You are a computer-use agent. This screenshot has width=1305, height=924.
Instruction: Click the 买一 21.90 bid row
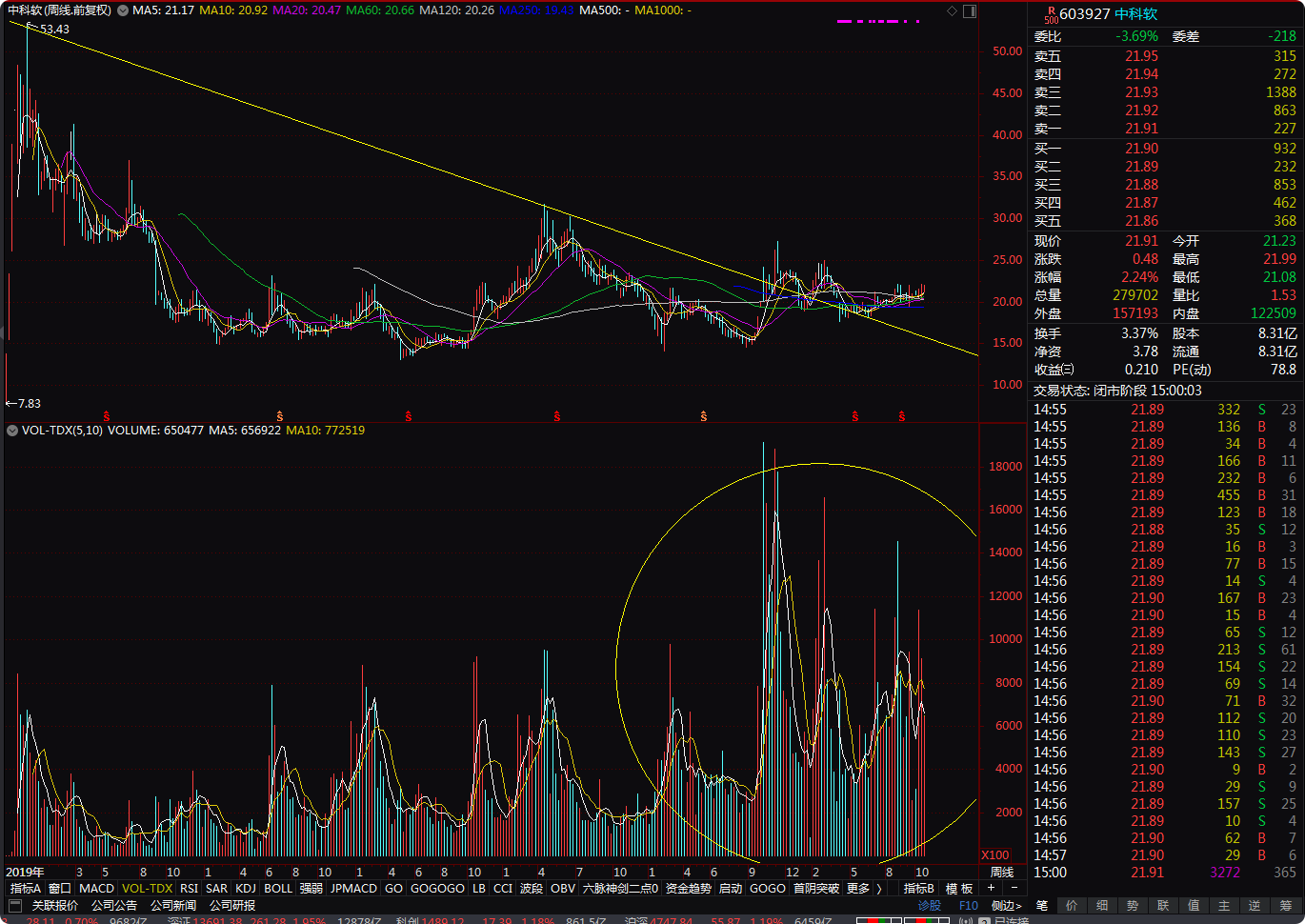point(1165,149)
